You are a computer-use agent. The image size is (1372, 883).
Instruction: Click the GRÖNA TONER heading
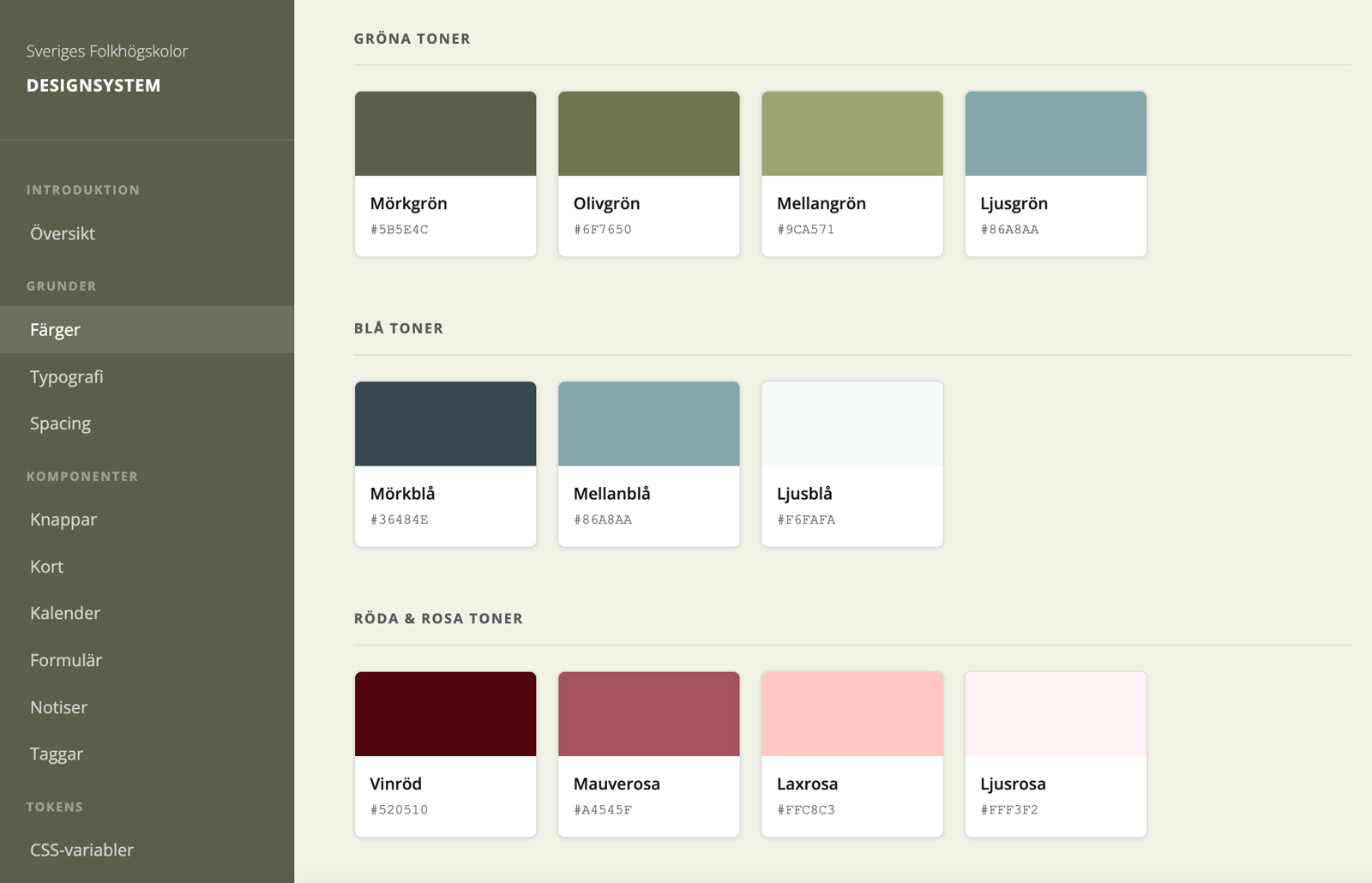click(x=412, y=39)
